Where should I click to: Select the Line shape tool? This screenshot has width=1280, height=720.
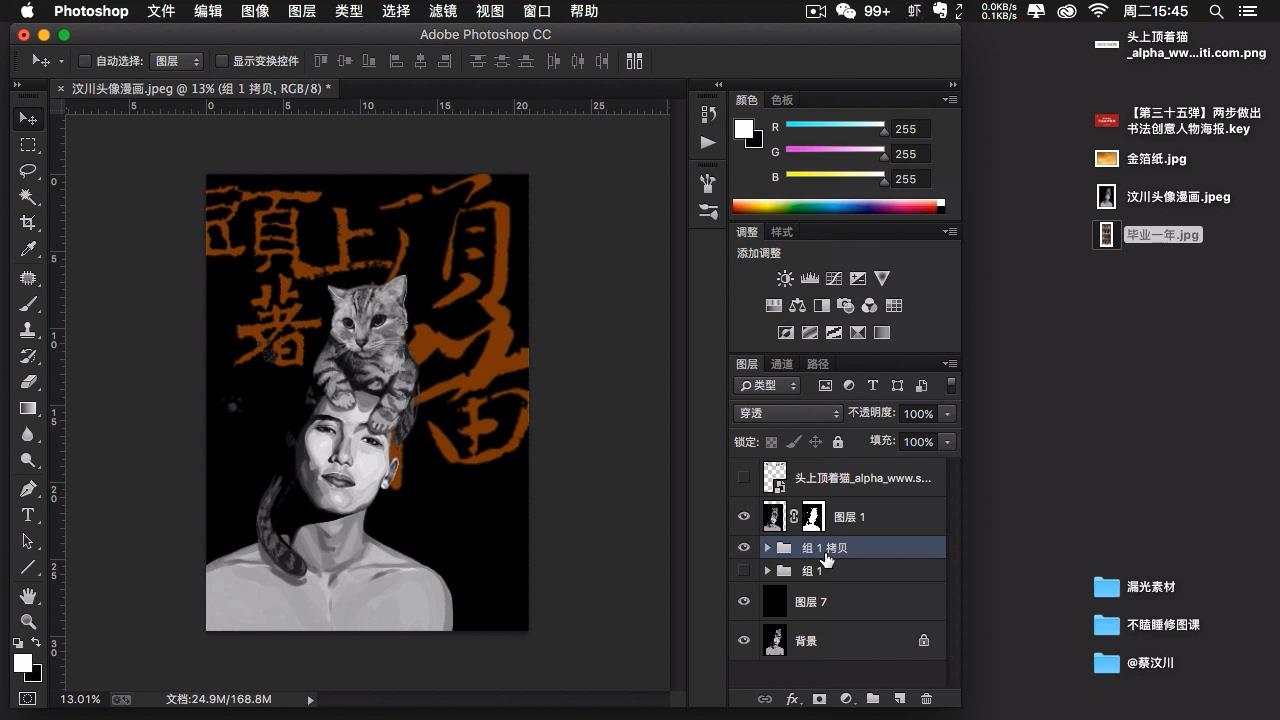click(28, 567)
